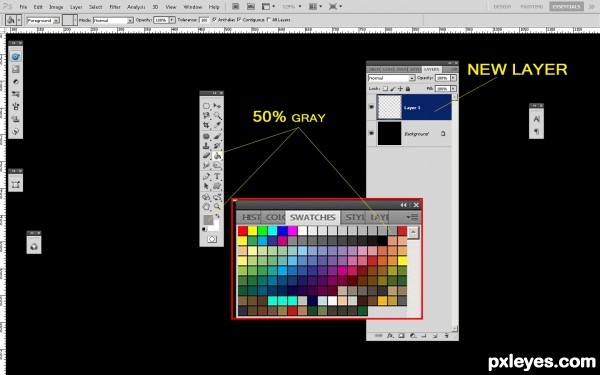This screenshot has width=600, height=375.
Task: Open the tool preset picker arrow
Action: (x=19, y=20)
